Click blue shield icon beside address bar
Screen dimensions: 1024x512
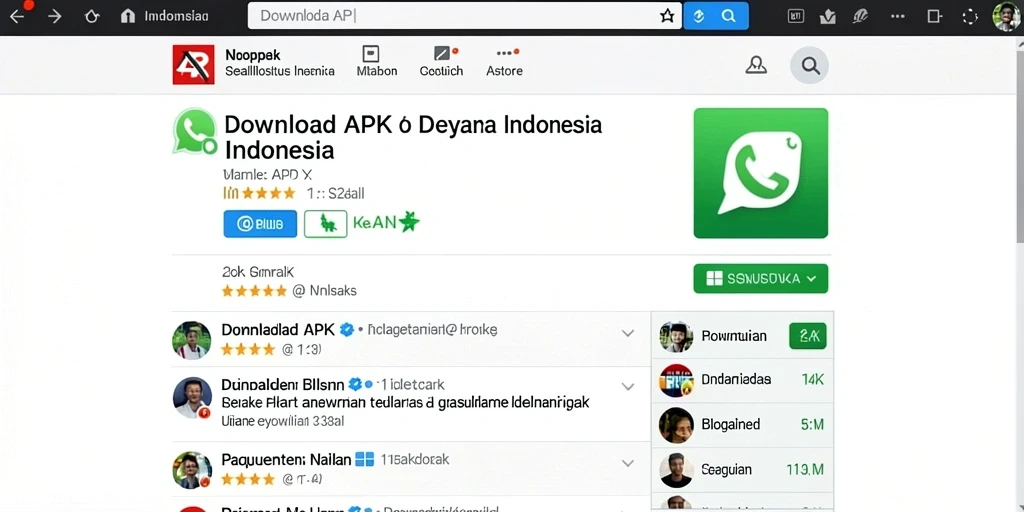tap(699, 16)
